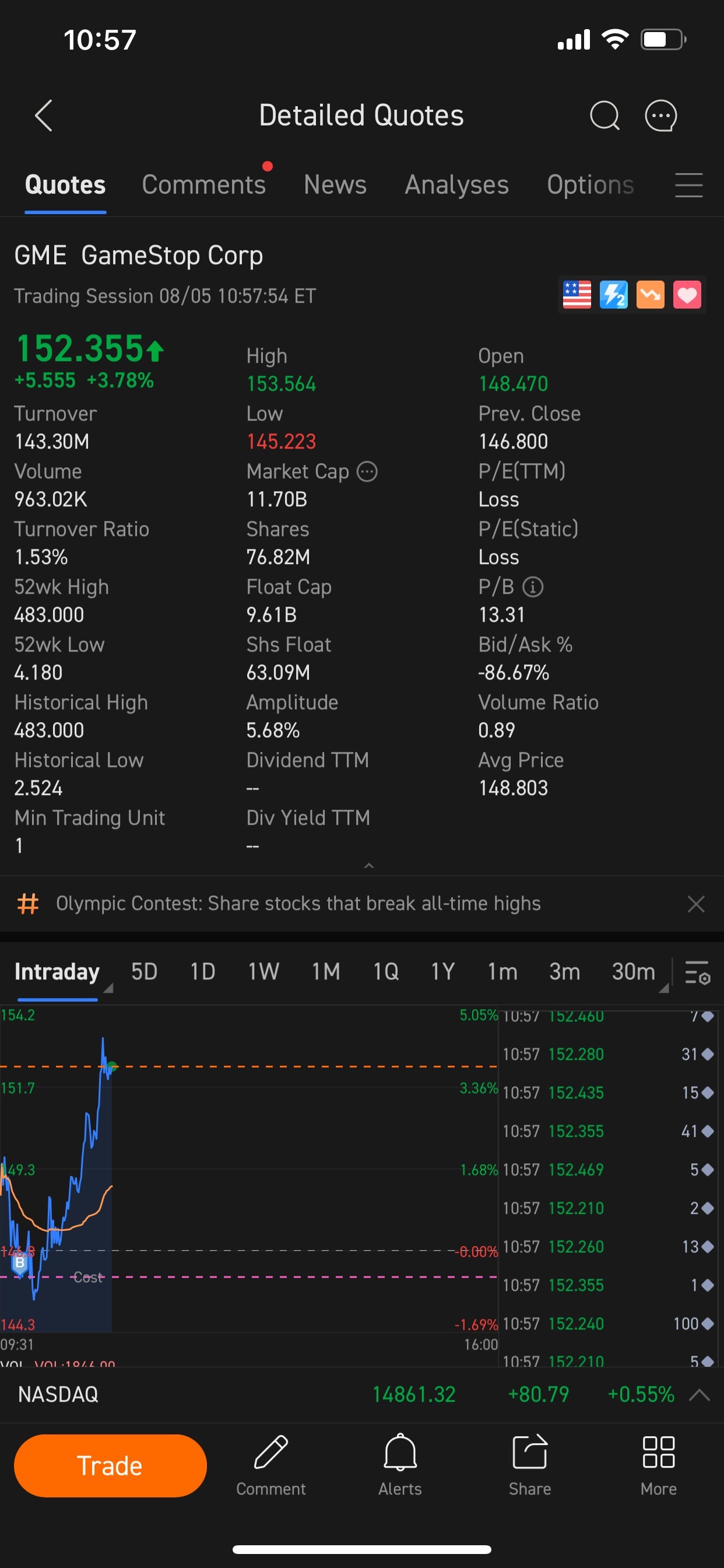This screenshot has height=1568, width=724.
Task: Tap the 152.260 trade row
Action: click(x=609, y=1247)
